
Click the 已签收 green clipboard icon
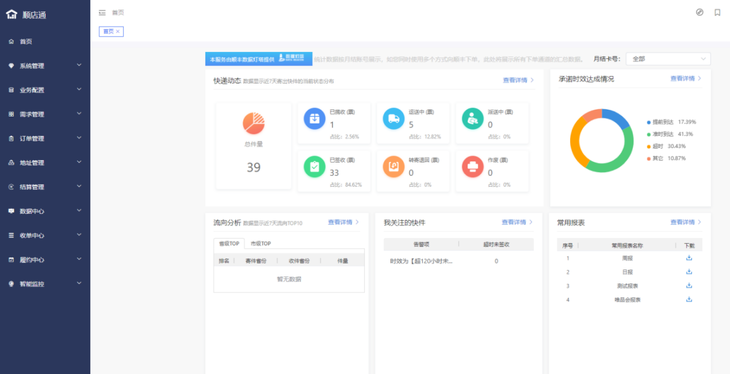point(314,166)
